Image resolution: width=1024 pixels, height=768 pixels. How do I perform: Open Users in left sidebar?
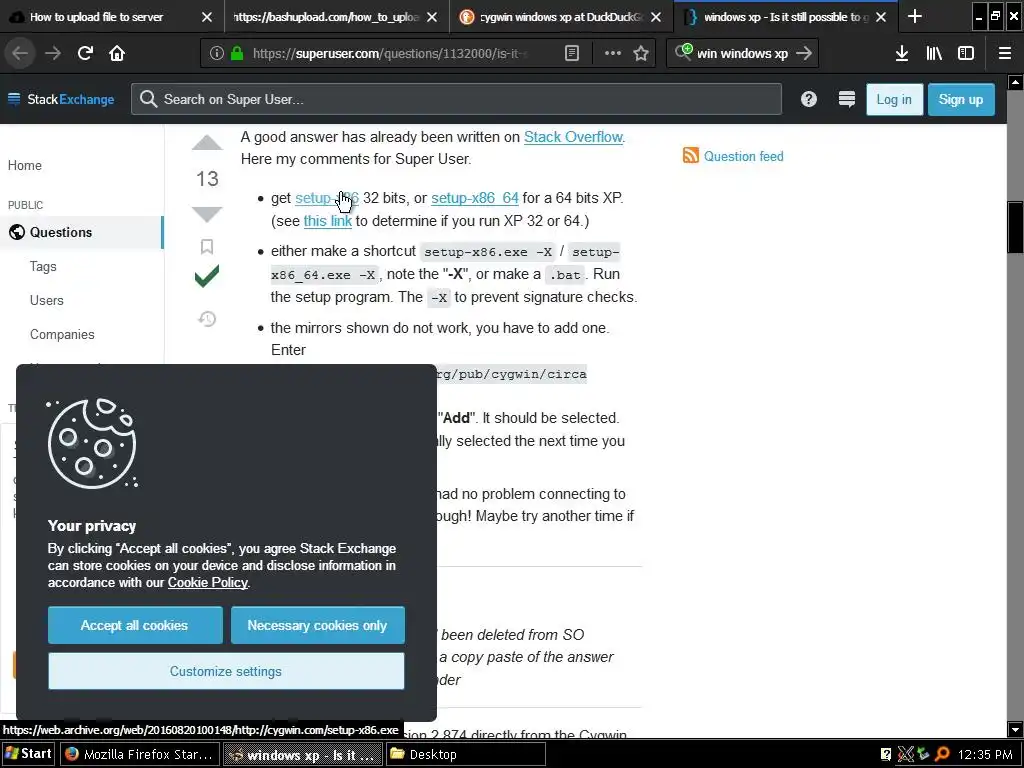46,300
